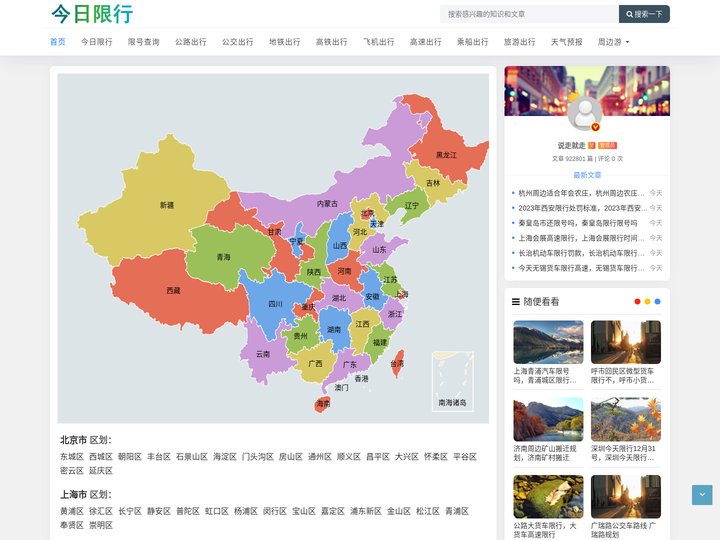Screen dimensions: 720x540
Task: Click the 今日限行 site logo
Action: [x=92, y=14]
